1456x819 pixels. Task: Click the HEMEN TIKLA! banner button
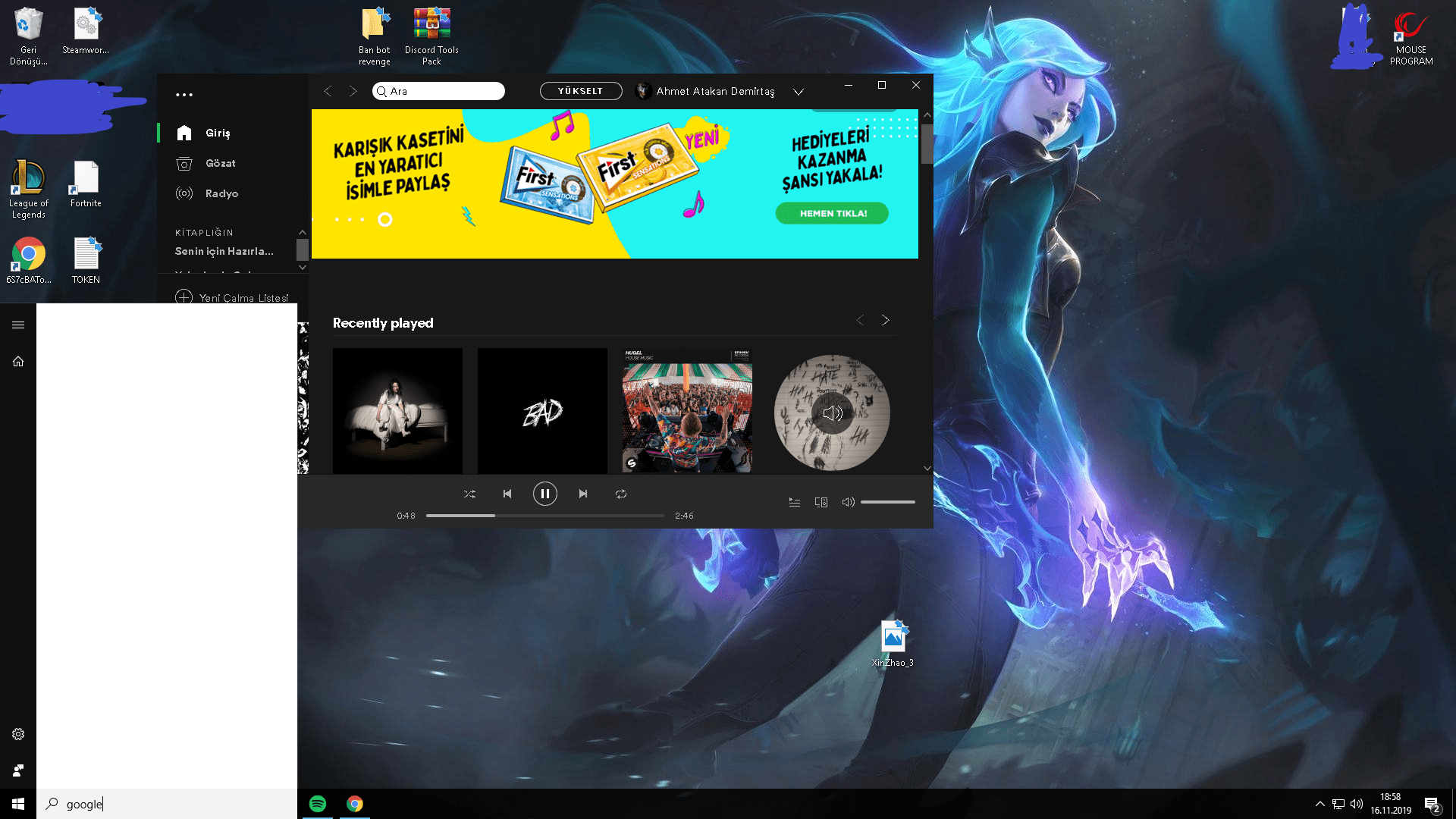tap(832, 213)
